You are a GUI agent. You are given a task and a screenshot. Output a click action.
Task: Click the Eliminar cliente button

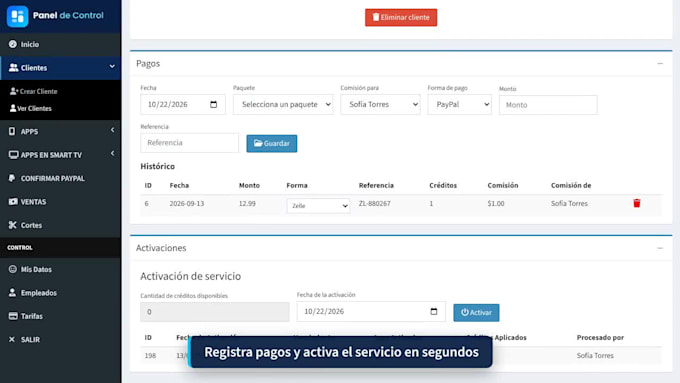click(401, 17)
